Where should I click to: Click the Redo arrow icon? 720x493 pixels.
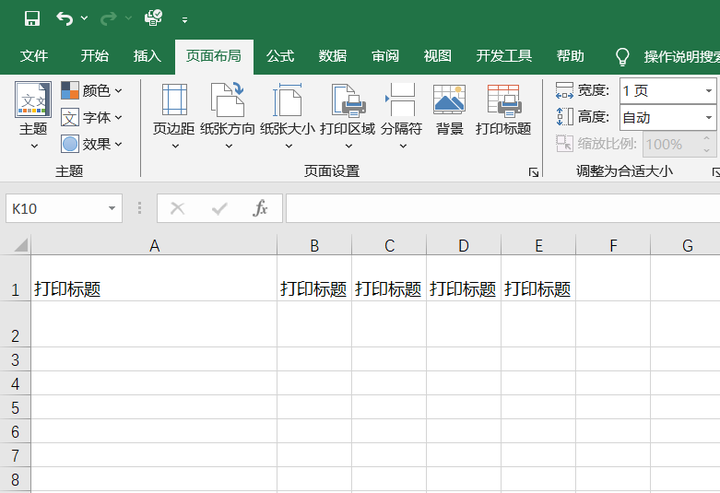108,19
